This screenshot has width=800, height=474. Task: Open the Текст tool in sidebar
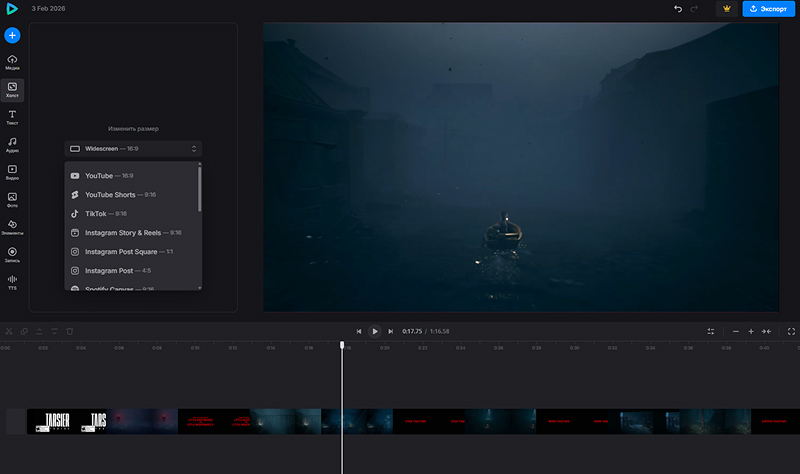[12, 118]
